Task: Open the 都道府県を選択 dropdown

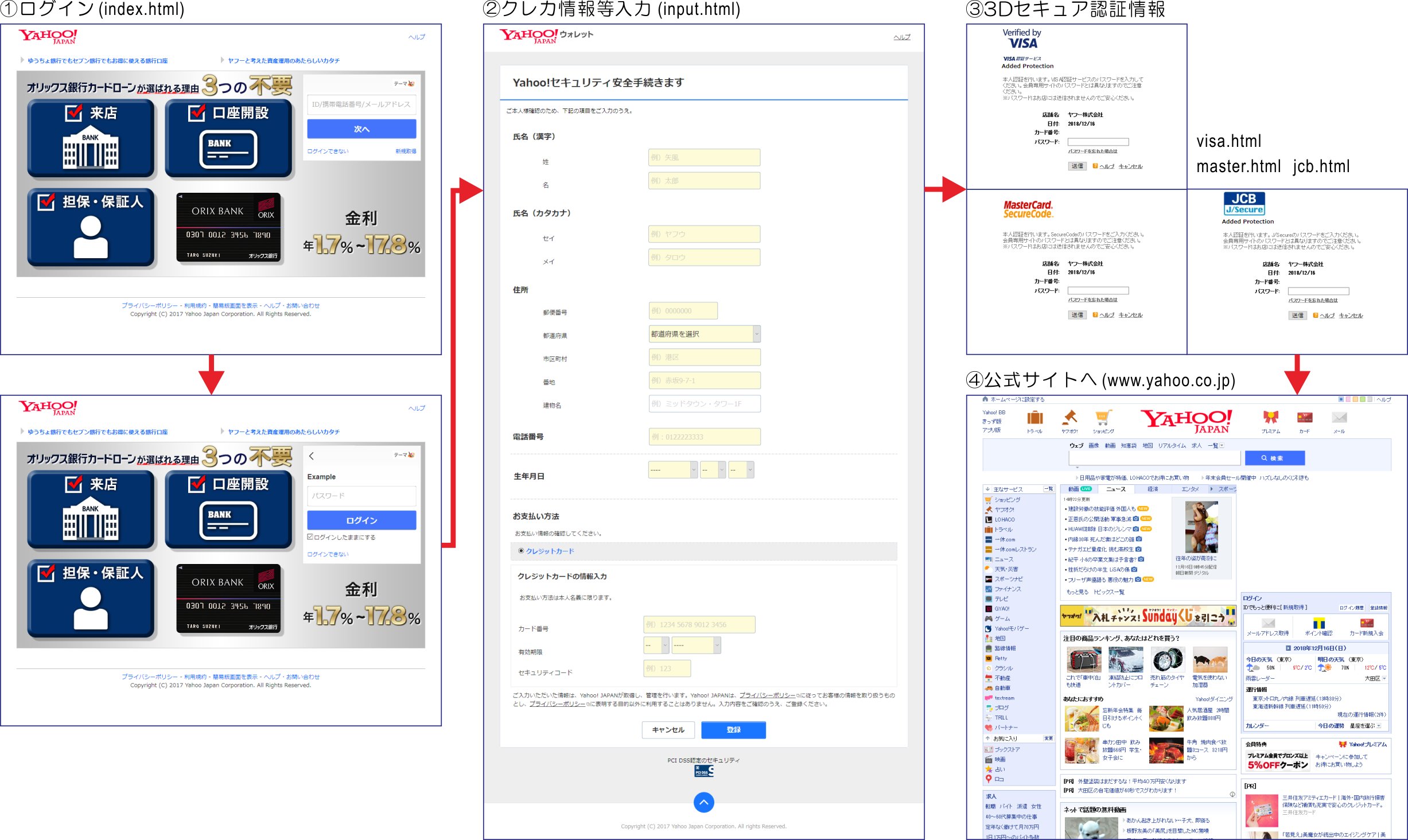Action: coord(704,334)
